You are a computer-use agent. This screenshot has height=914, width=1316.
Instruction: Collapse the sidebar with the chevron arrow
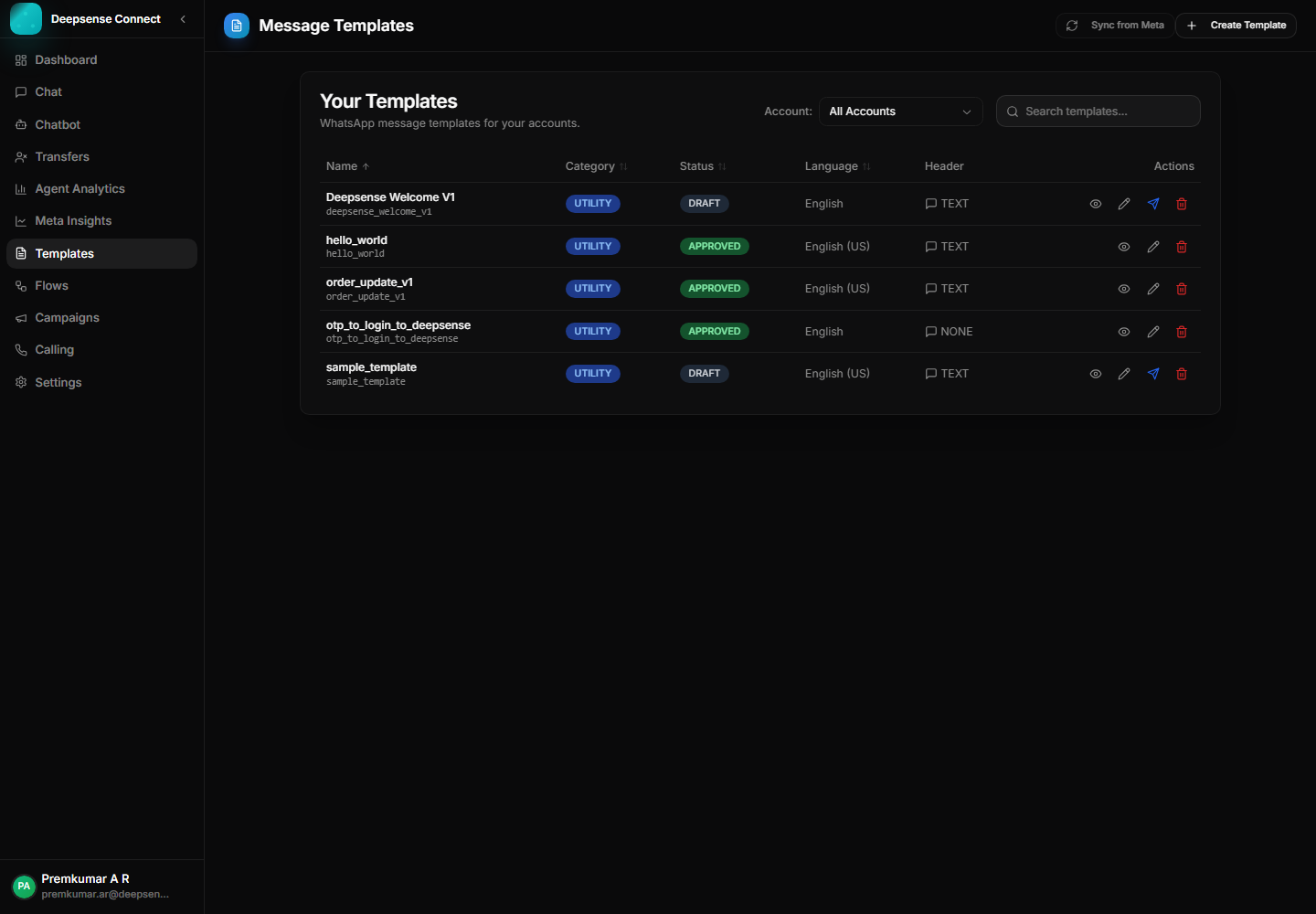(183, 19)
